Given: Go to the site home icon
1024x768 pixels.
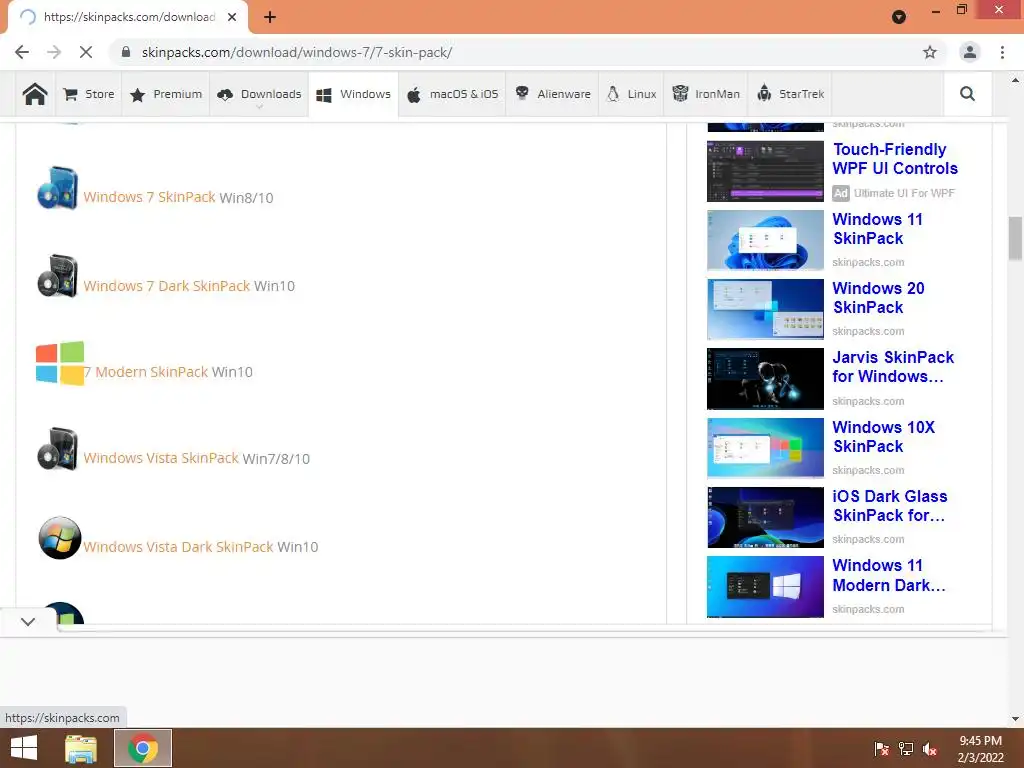Looking at the screenshot, I should [x=35, y=94].
